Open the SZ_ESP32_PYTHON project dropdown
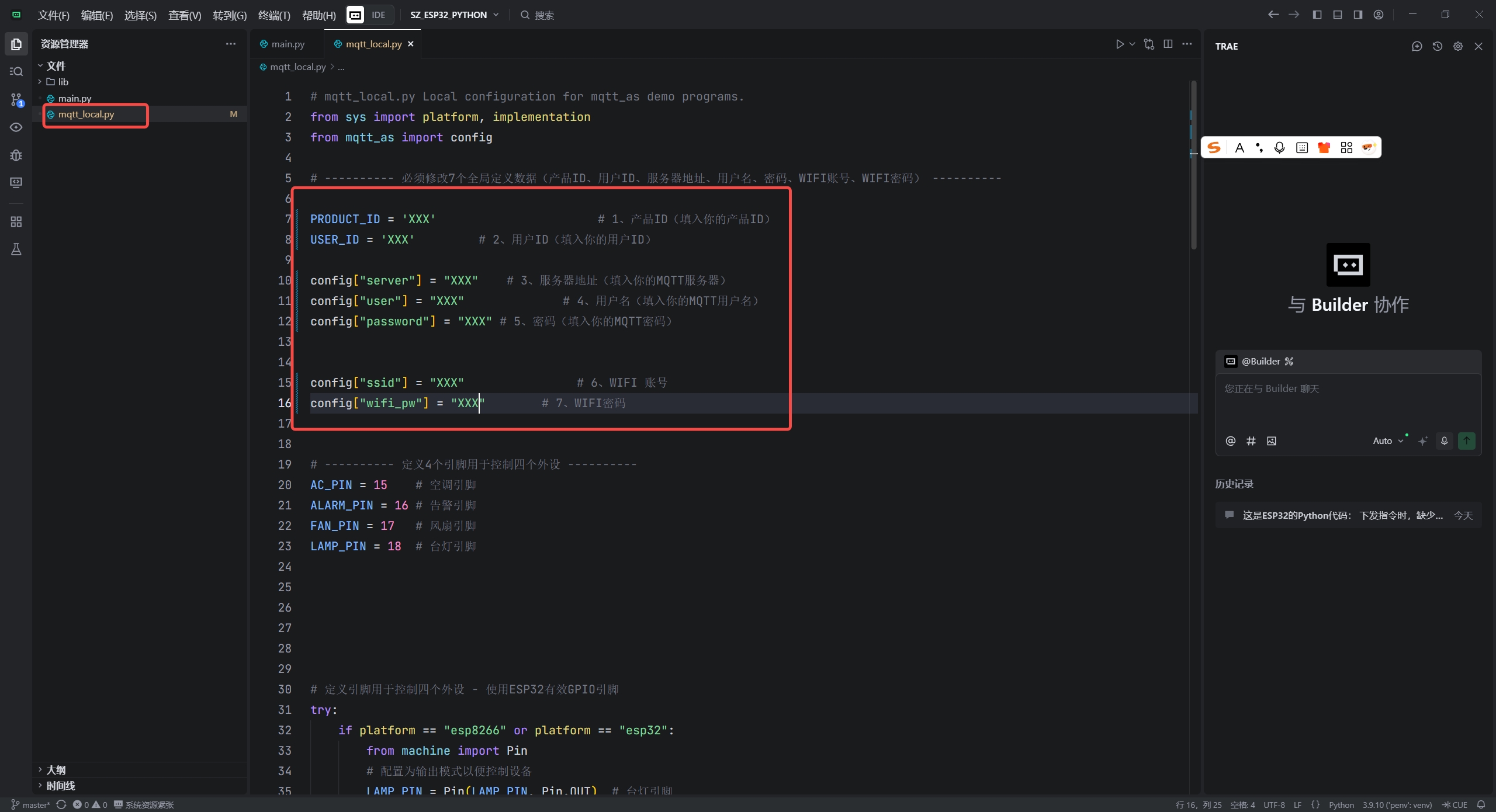1496x812 pixels. tap(453, 15)
